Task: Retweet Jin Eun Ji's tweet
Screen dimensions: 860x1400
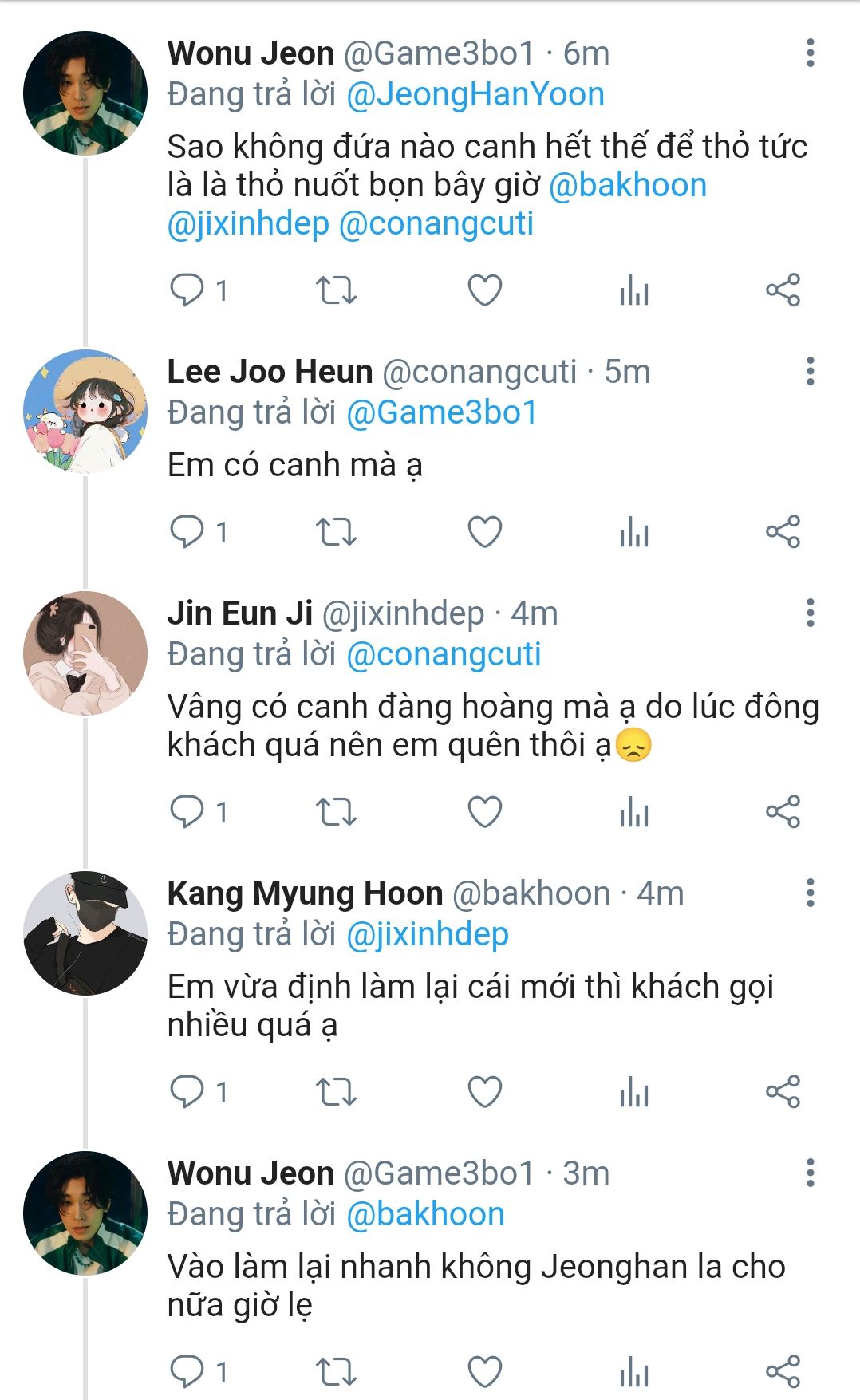Action: pyautogui.click(x=336, y=812)
